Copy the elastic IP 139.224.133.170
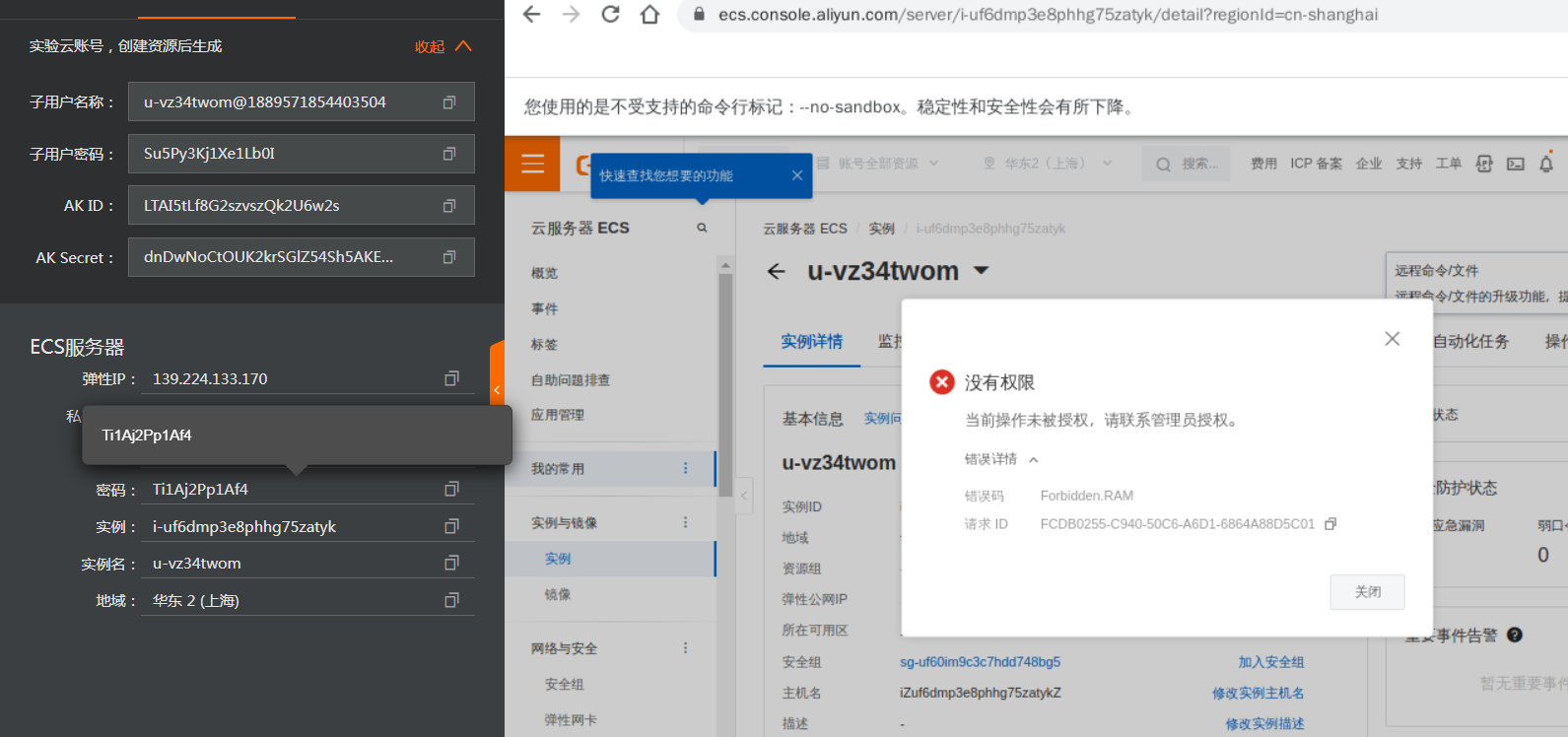This screenshot has width=1568, height=737. [451, 378]
